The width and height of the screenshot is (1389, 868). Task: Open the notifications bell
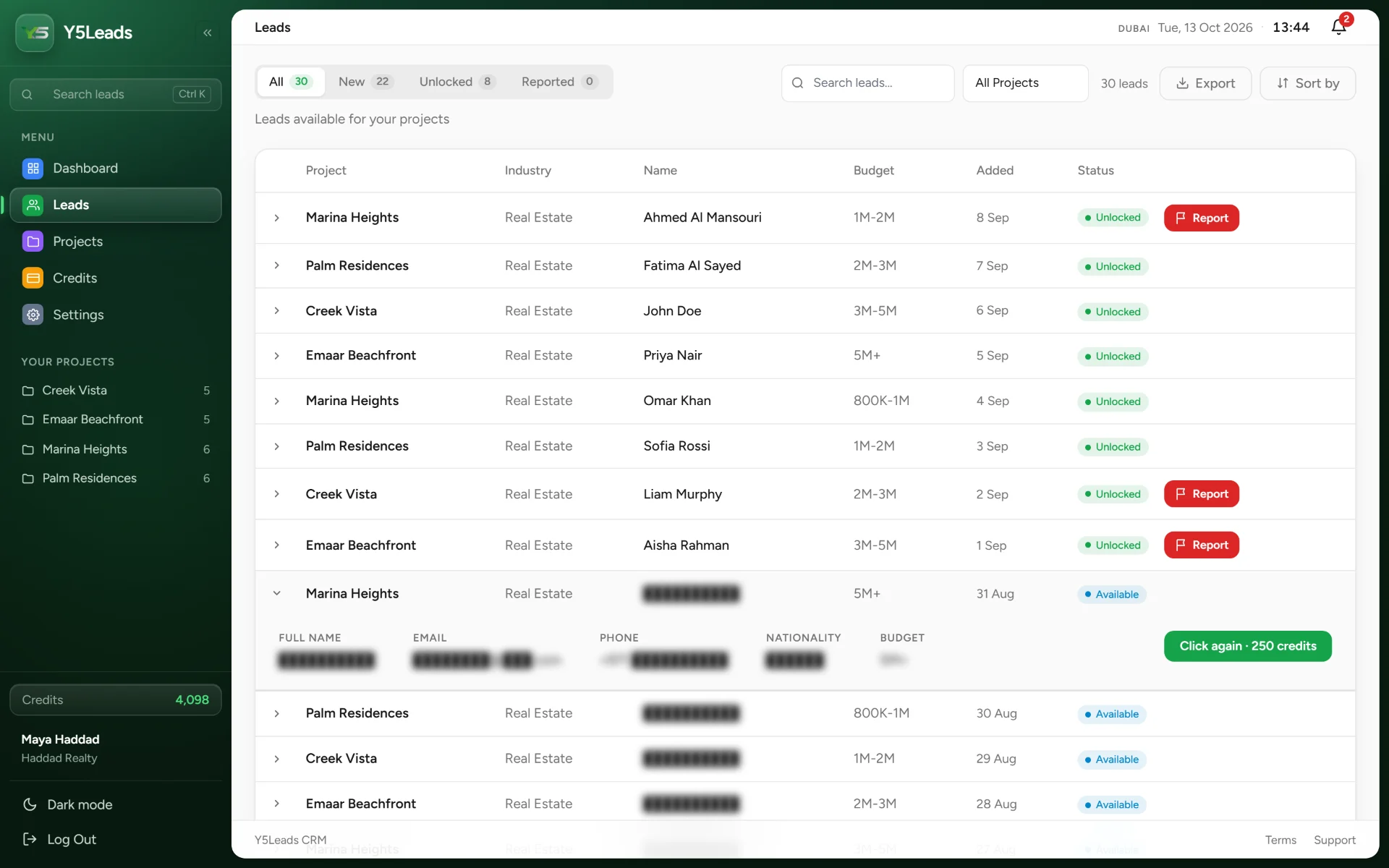1338,27
